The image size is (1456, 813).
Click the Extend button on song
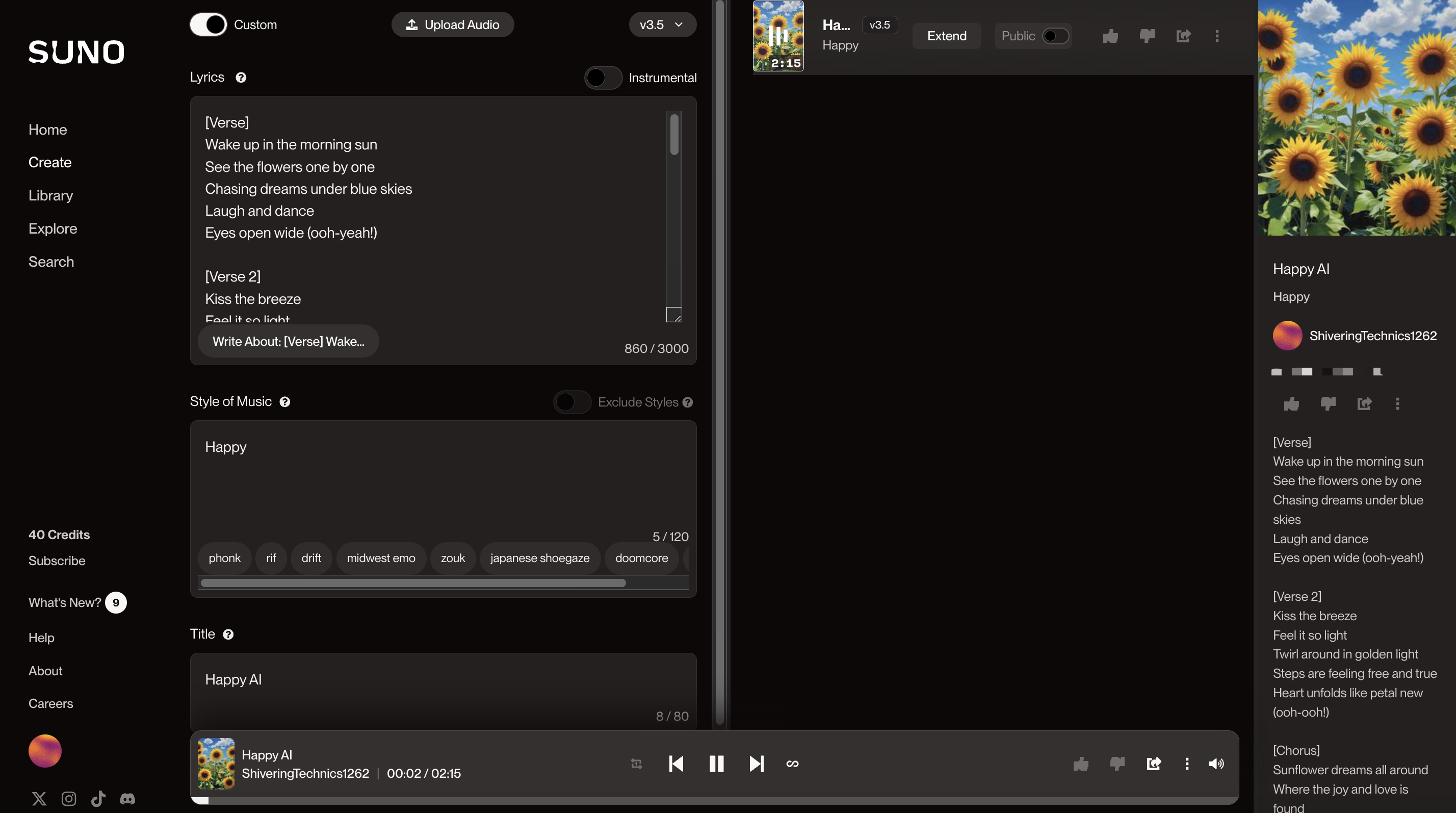(946, 36)
